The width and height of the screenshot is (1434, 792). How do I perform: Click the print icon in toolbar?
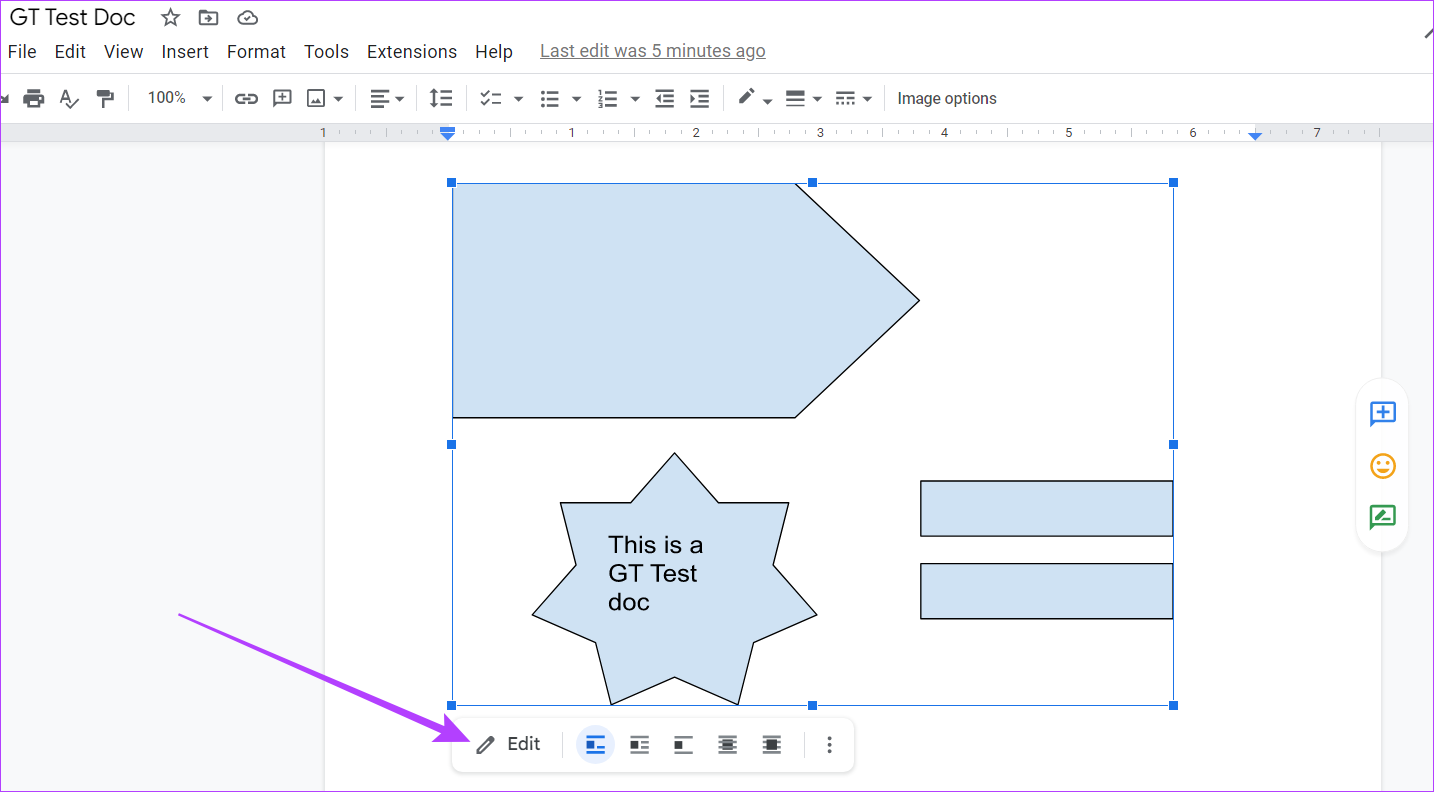click(34, 98)
